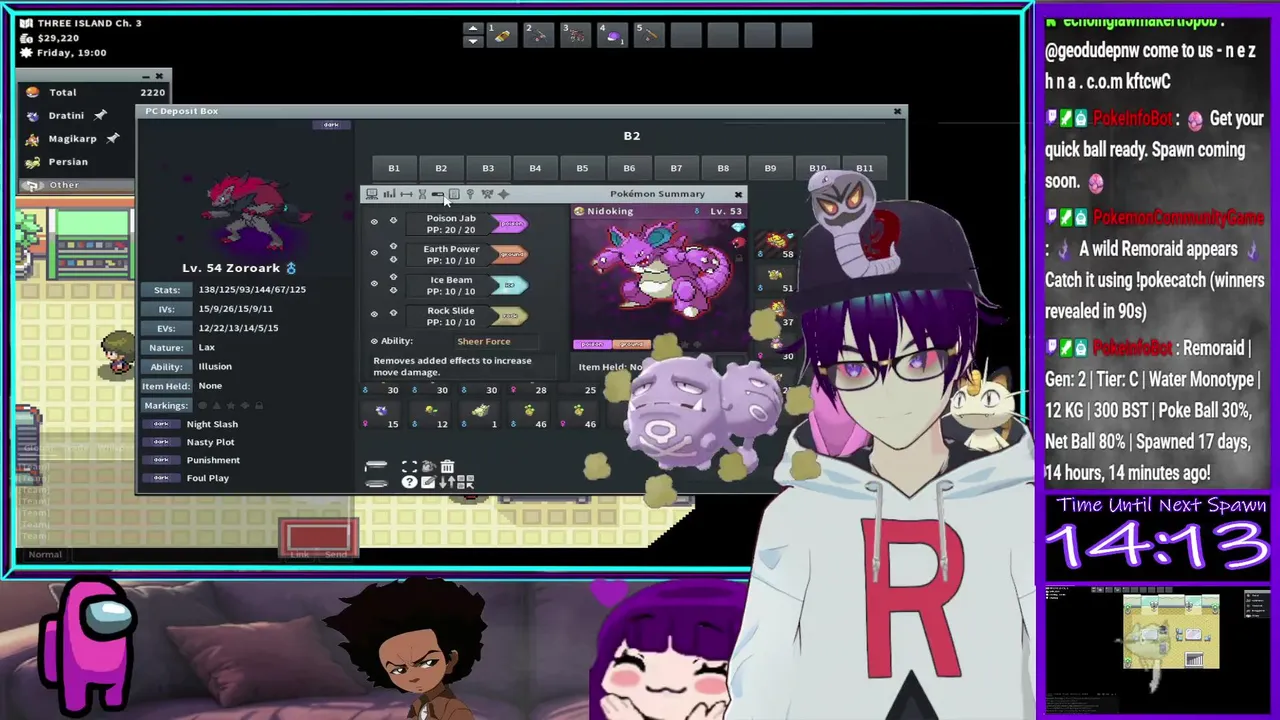1280x720 pixels.
Task: Open box tab B8
Action: (x=723, y=168)
